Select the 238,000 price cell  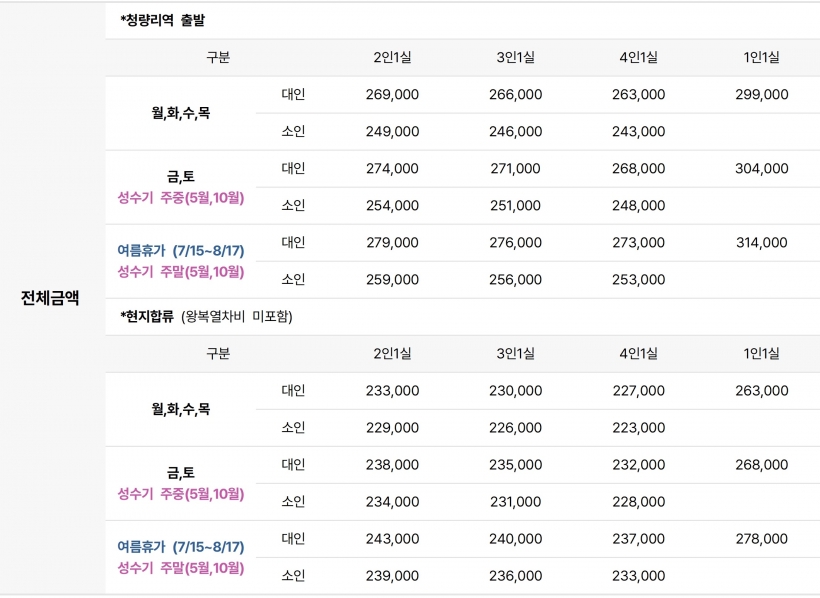click(x=392, y=465)
